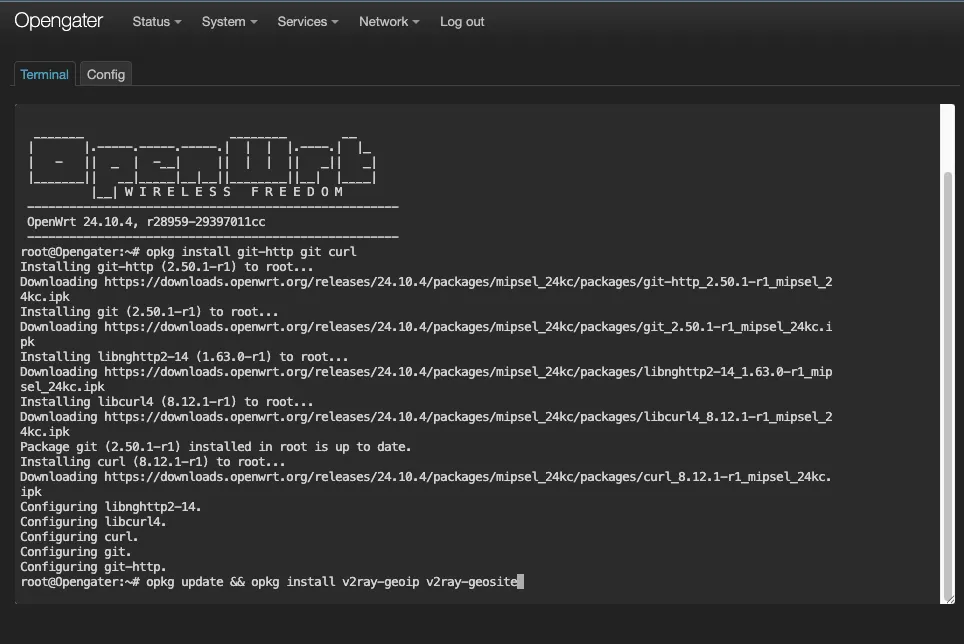Click the 'opkg install git-http git curl' command

pyautogui.click(x=251, y=252)
